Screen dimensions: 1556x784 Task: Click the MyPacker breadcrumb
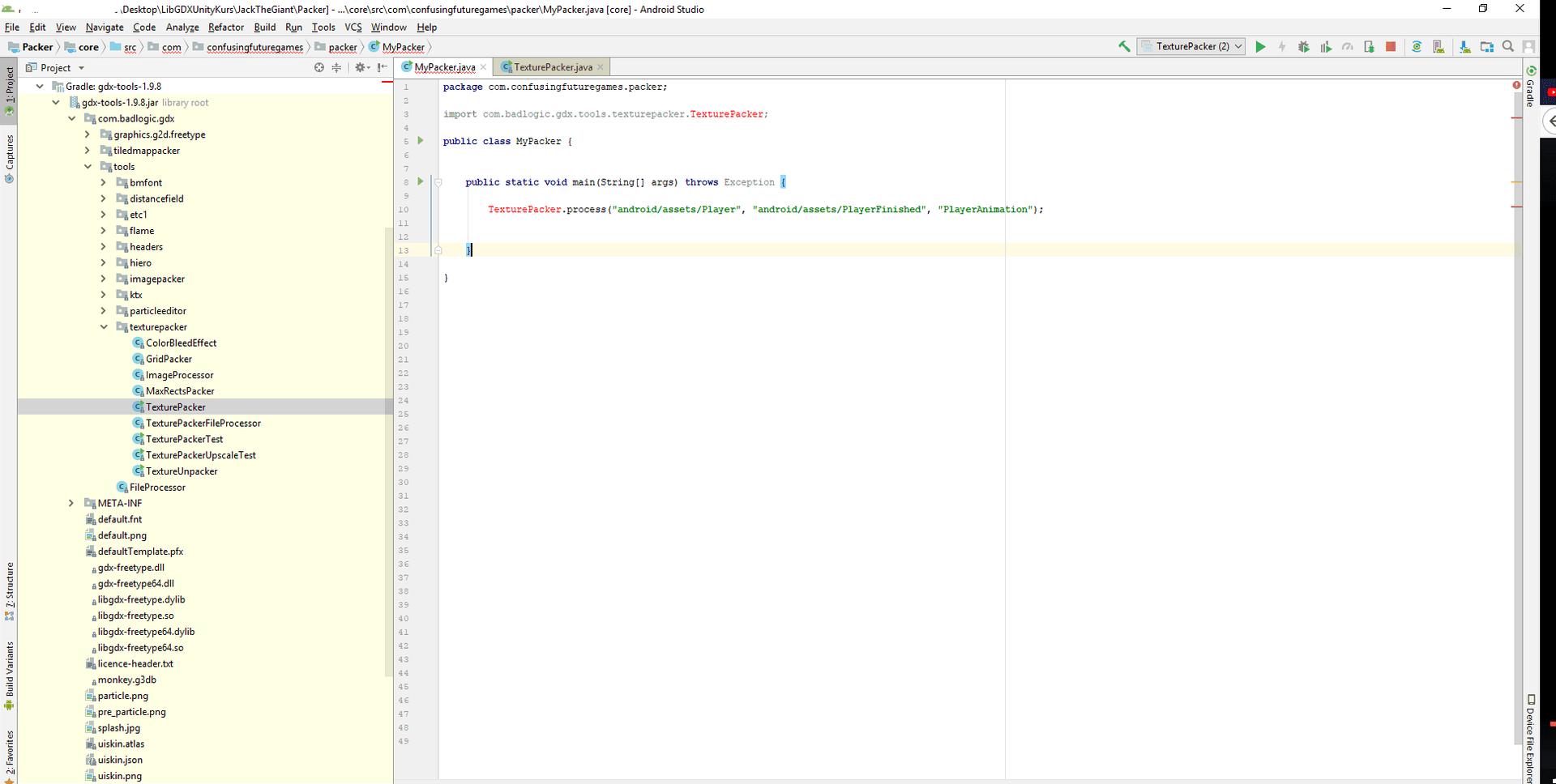click(x=397, y=47)
